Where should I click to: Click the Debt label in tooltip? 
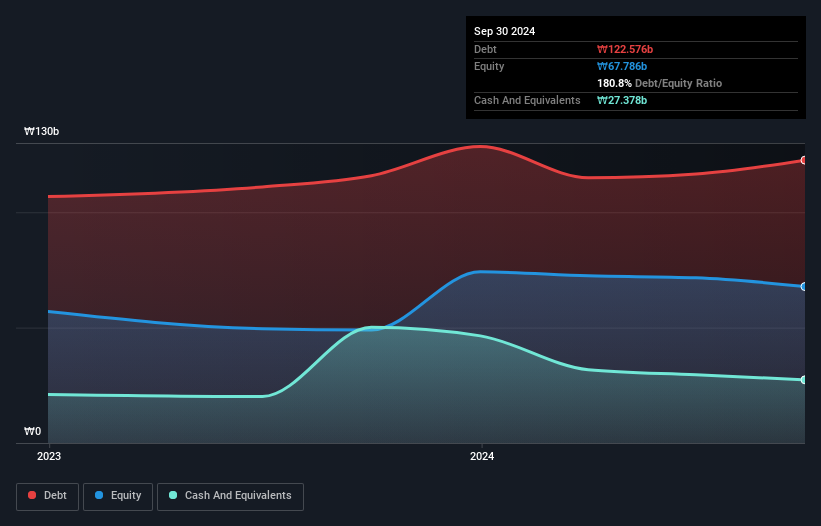coord(485,49)
